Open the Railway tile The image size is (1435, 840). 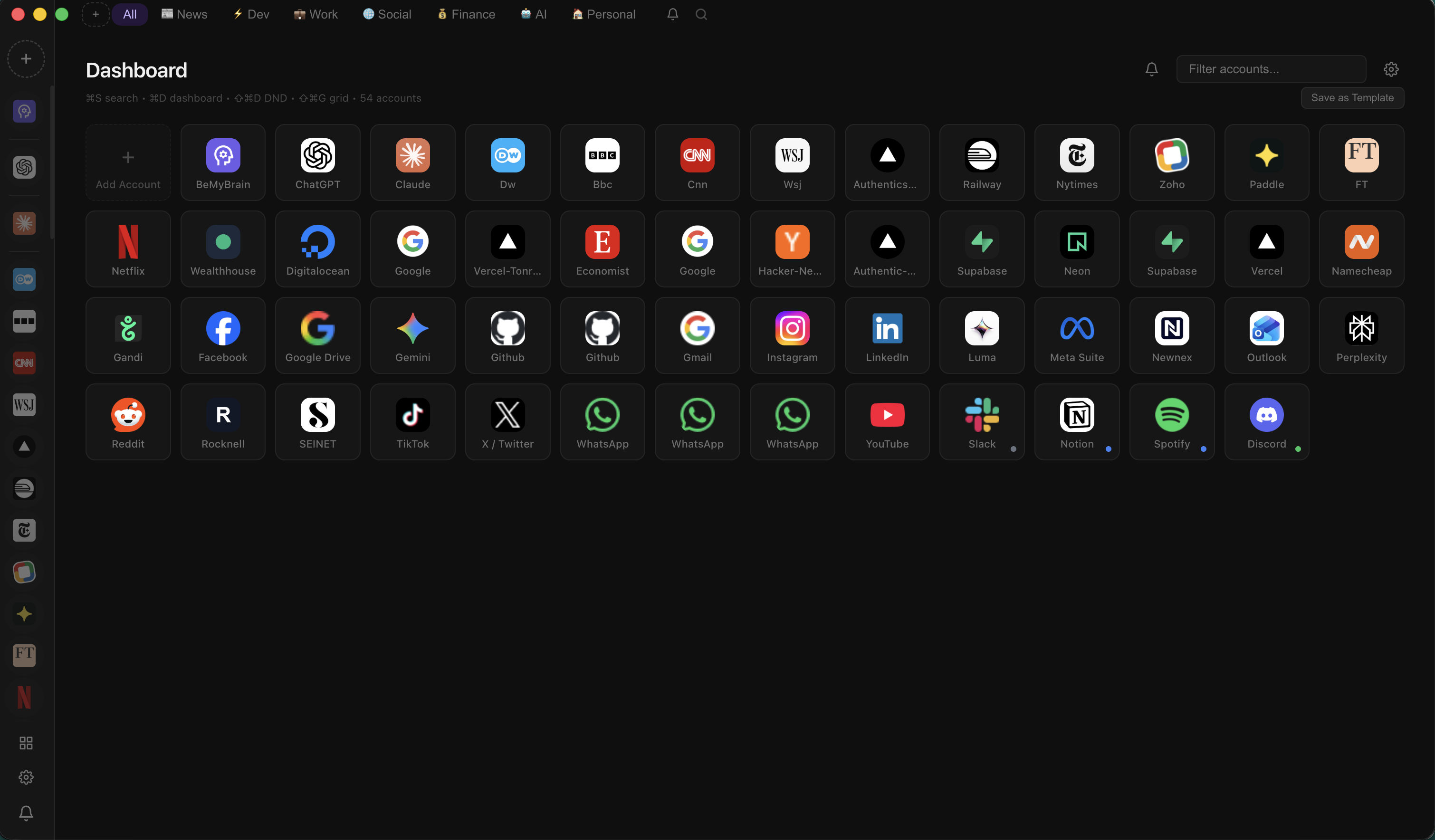pyautogui.click(x=982, y=162)
